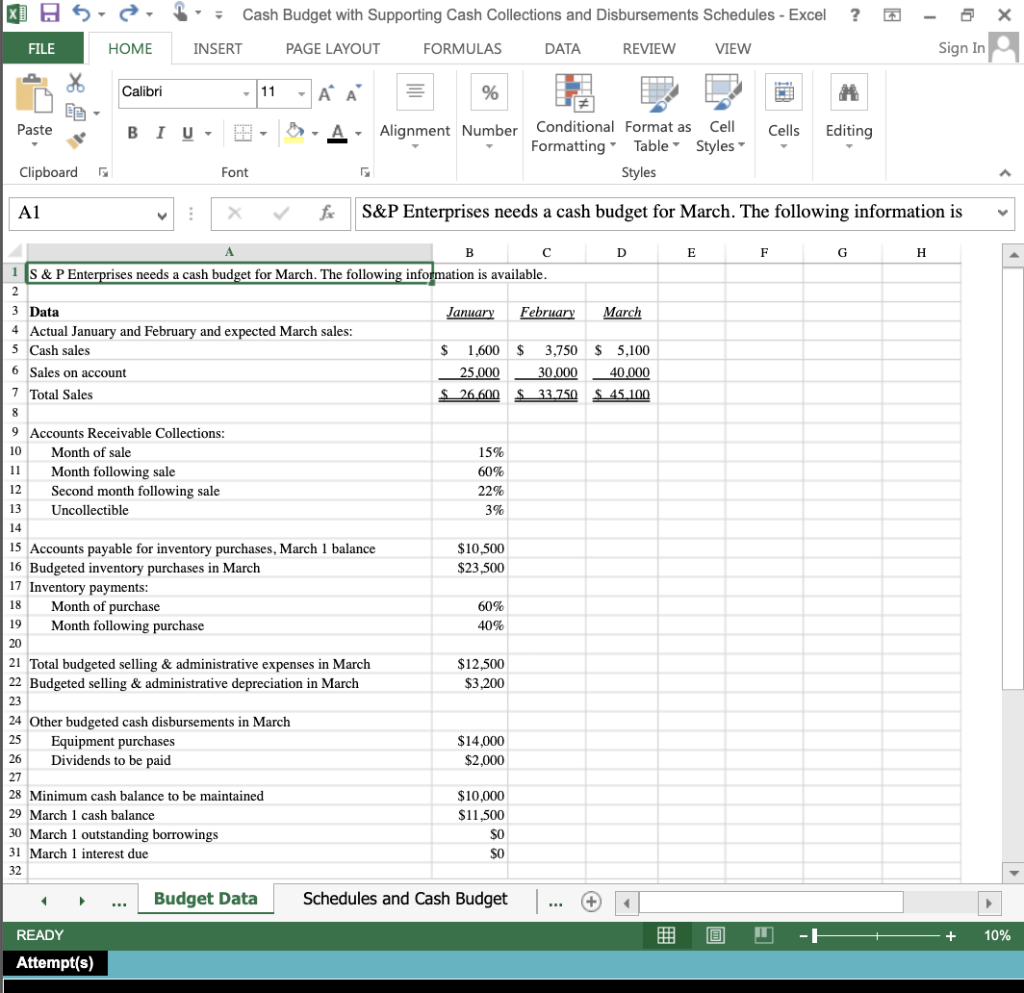This screenshot has height=993, width=1024.
Task: Click the New Sheet plus icon
Action: [x=591, y=902]
